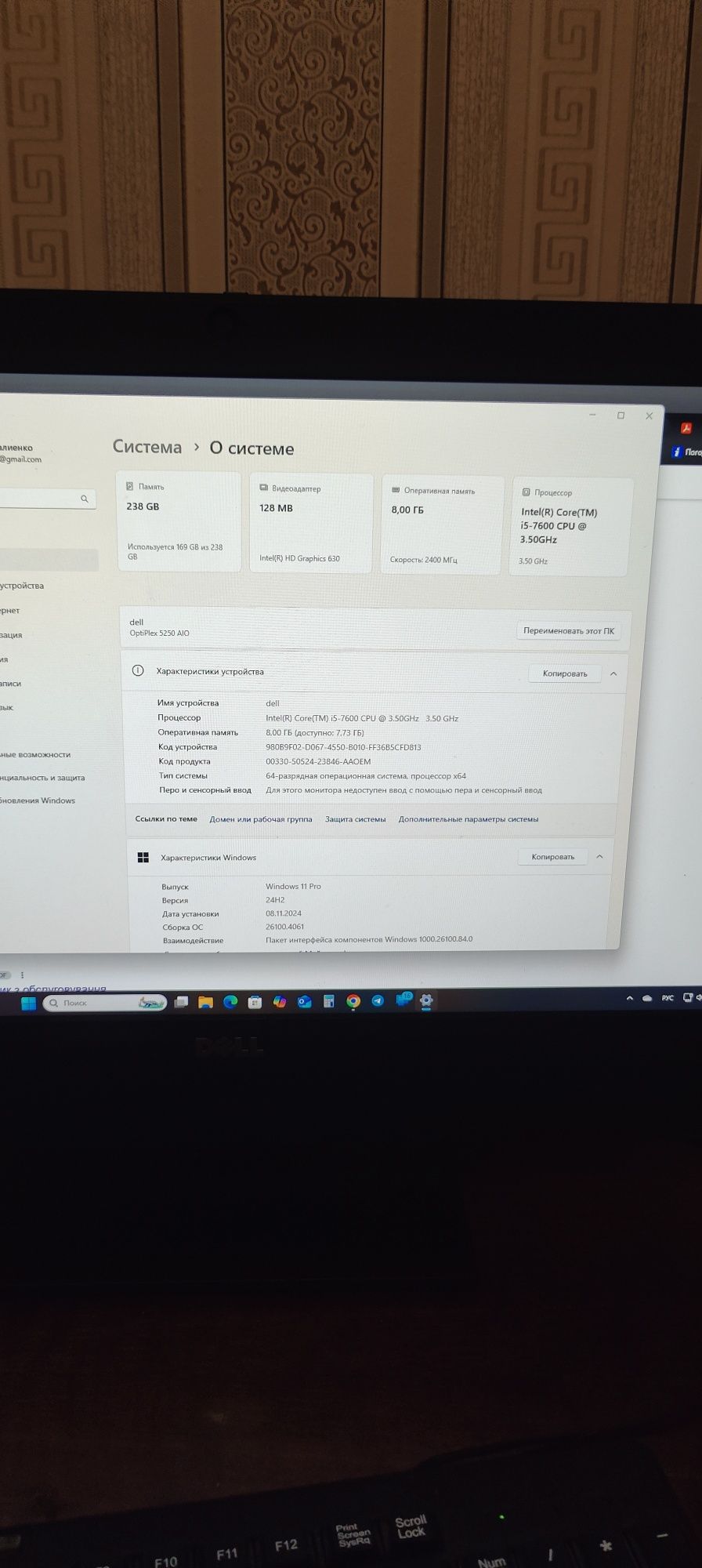Image resolution: width=702 pixels, height=1568 pixels.
Task: Select the Settings sidebar item ending in 'иальность и защита'
Action: (x=42, y=778)
